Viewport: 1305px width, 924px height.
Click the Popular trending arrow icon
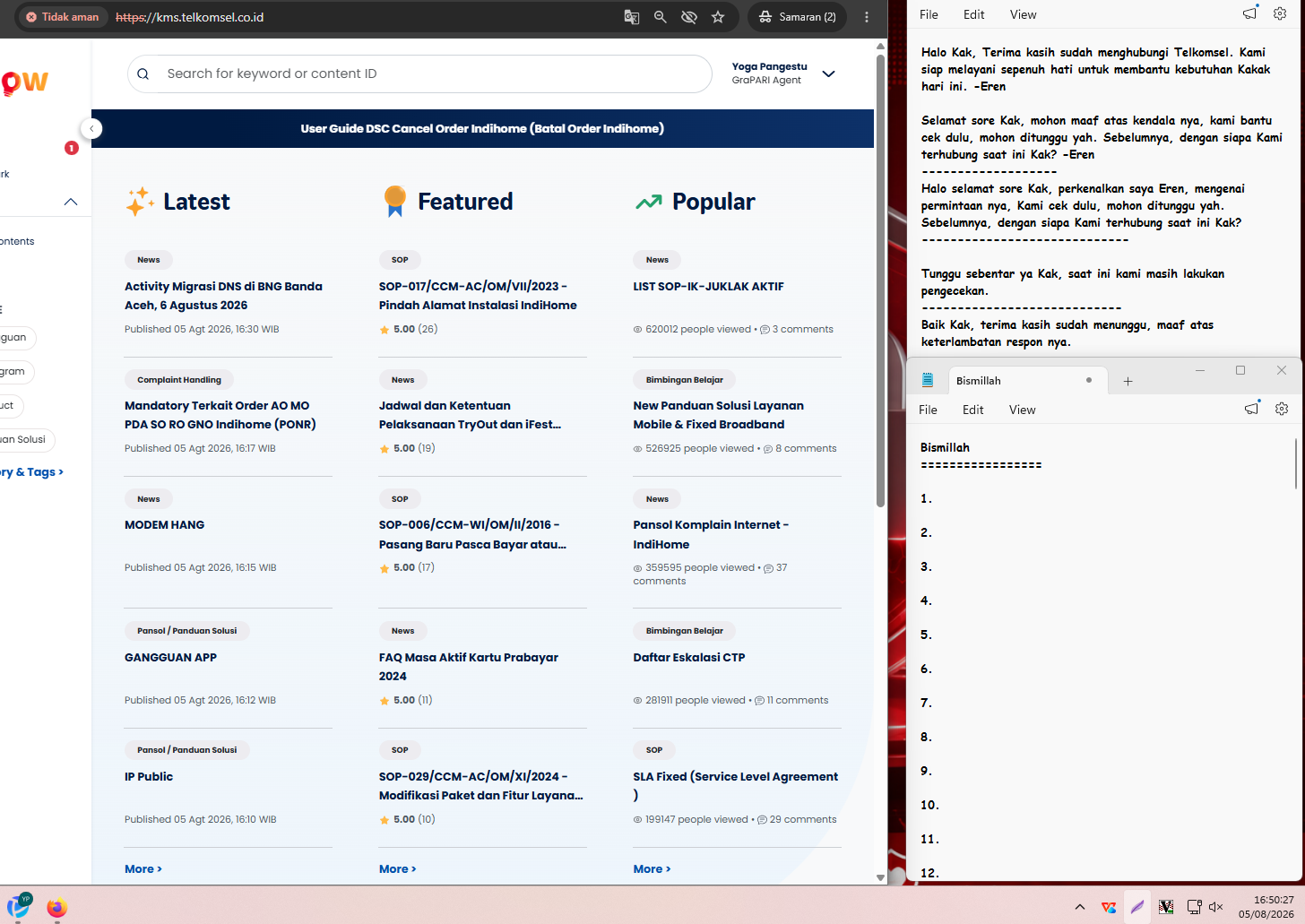[x=649, y=203]
